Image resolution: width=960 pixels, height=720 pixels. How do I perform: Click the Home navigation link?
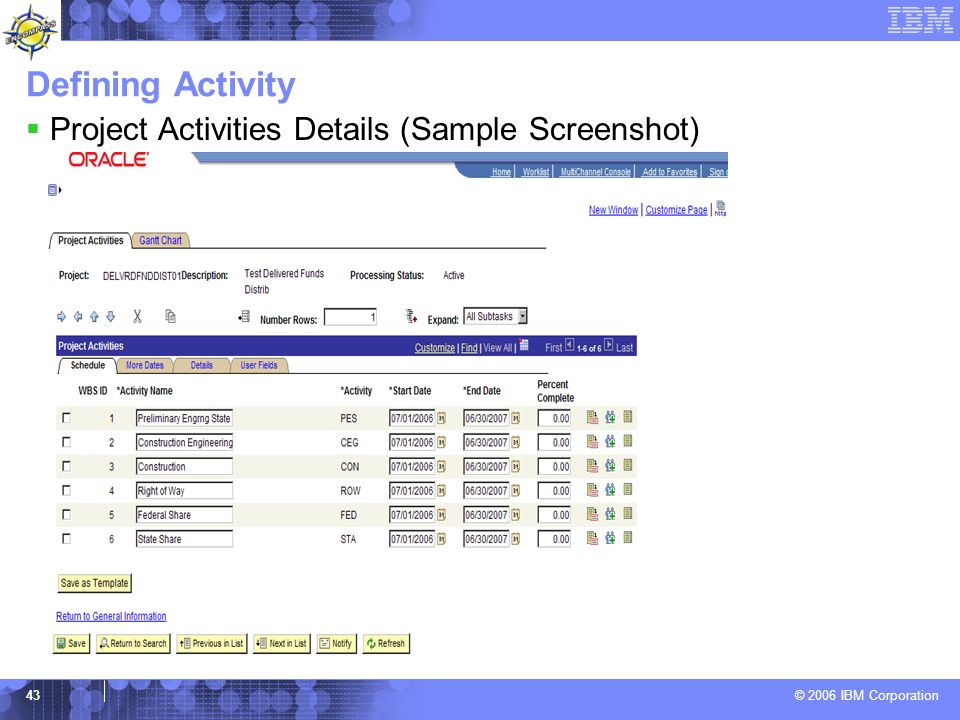tap(501, 172)
